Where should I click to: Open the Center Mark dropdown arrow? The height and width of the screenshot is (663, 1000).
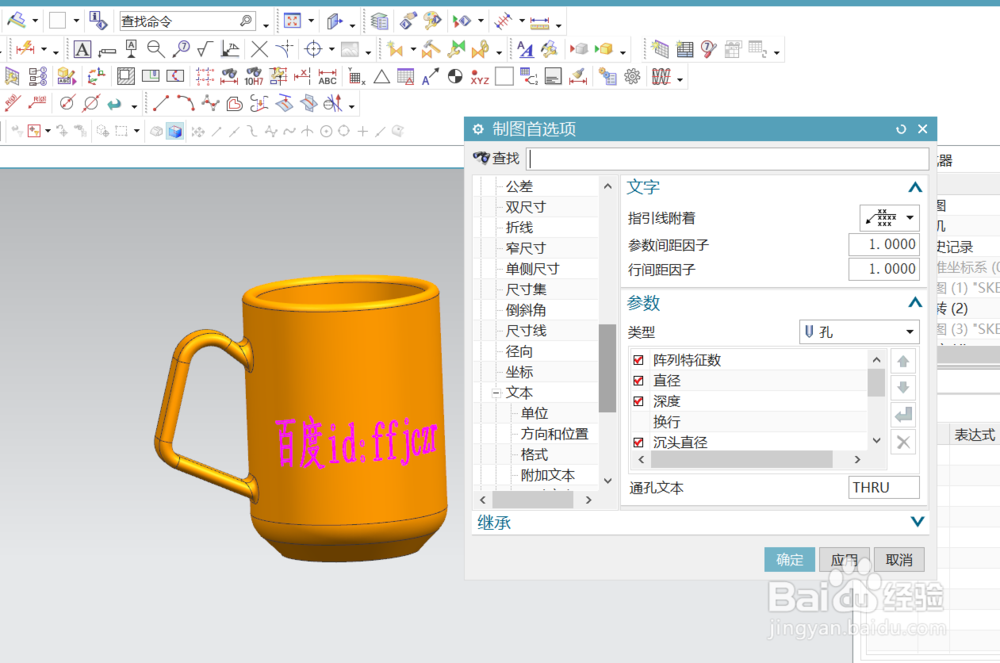(x=332, y=49)
